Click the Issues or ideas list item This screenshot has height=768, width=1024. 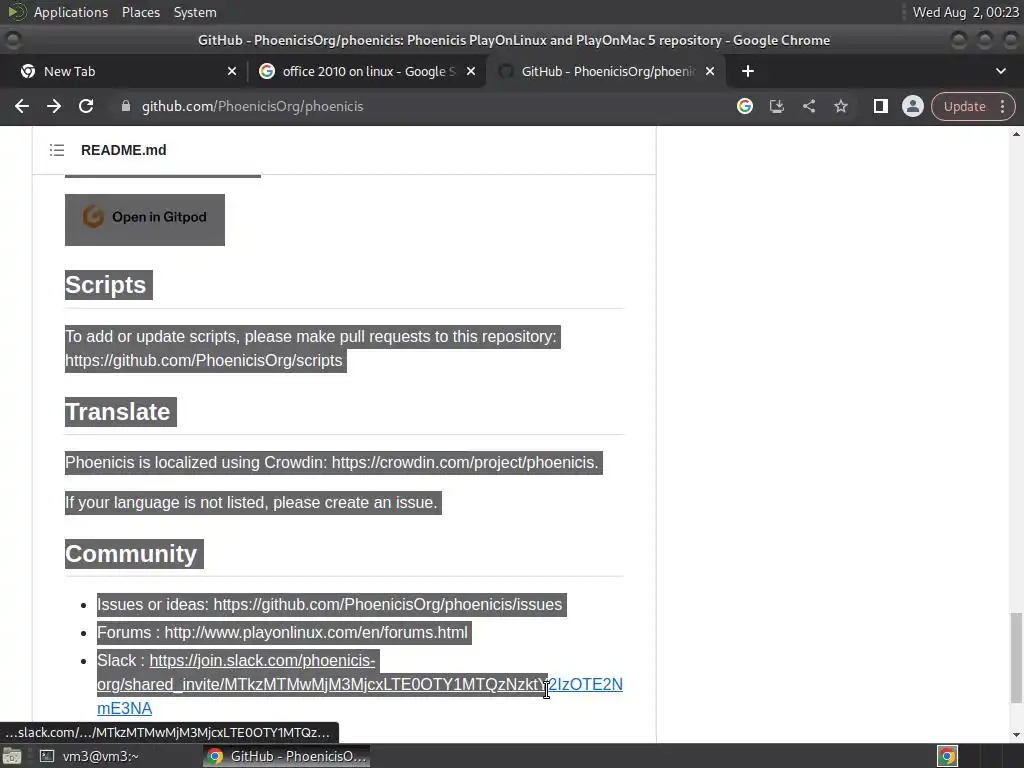(330, 605)
